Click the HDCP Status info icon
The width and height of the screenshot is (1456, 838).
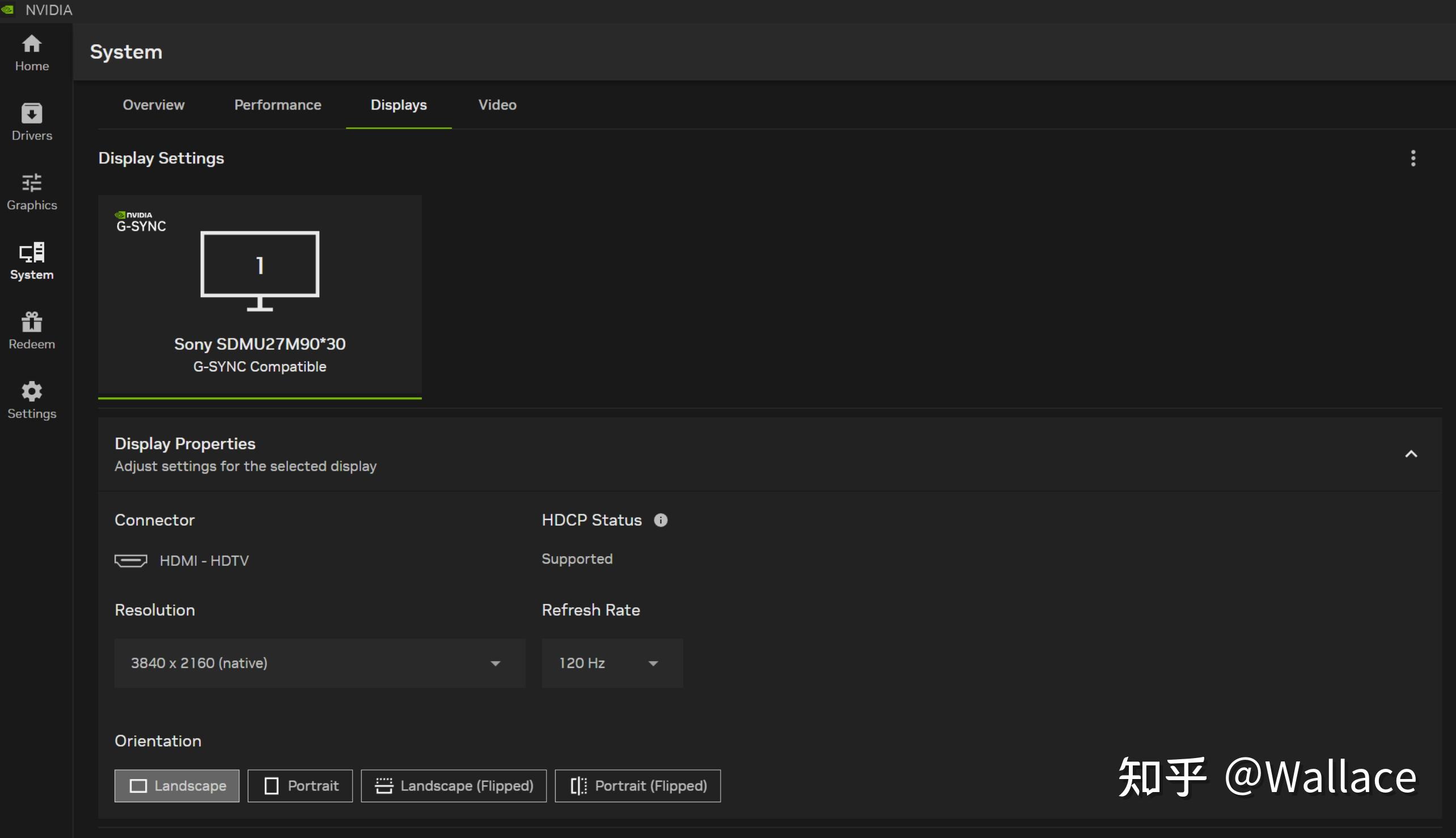tap(661, 520)
